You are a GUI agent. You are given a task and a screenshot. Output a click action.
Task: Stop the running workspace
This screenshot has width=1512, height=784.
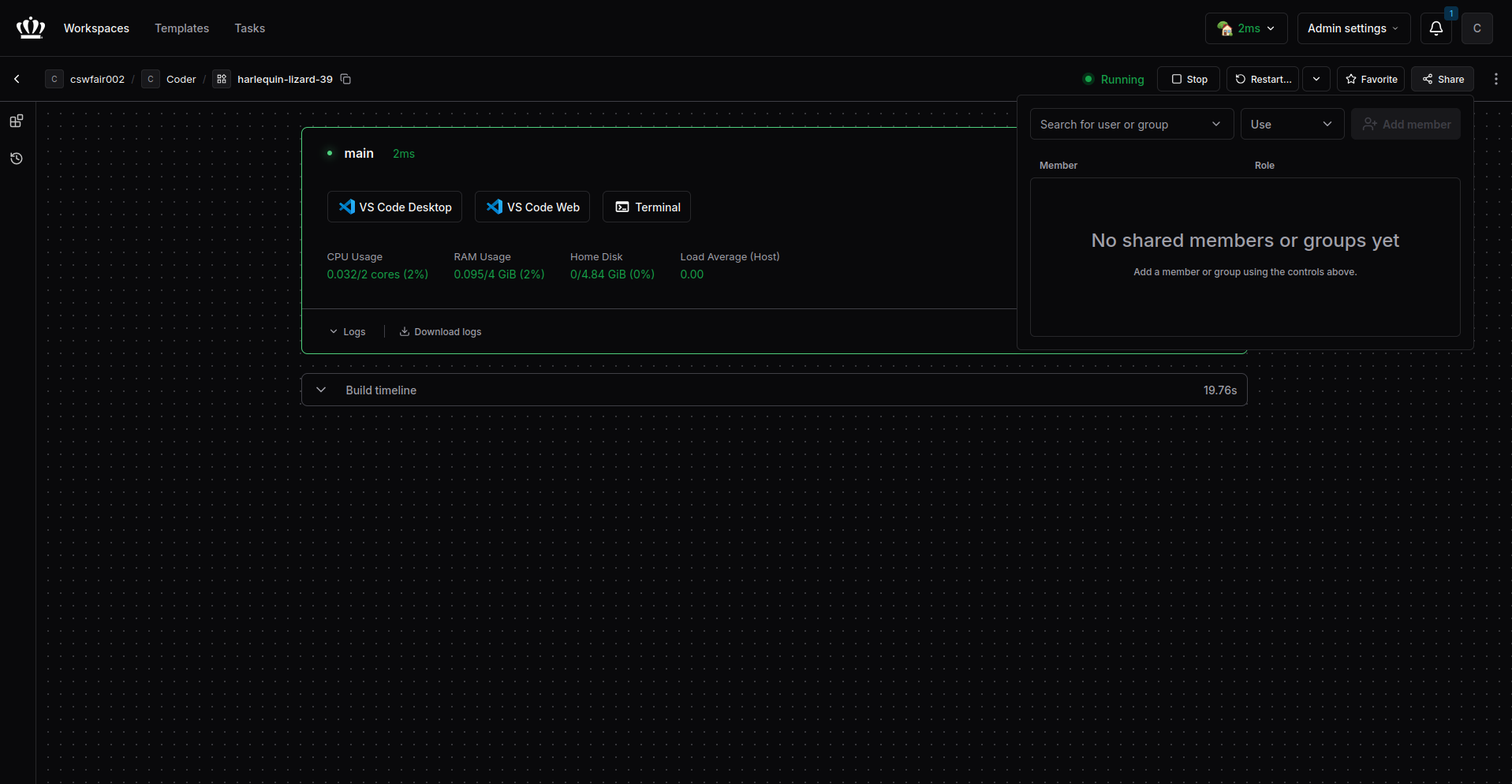1189,79
